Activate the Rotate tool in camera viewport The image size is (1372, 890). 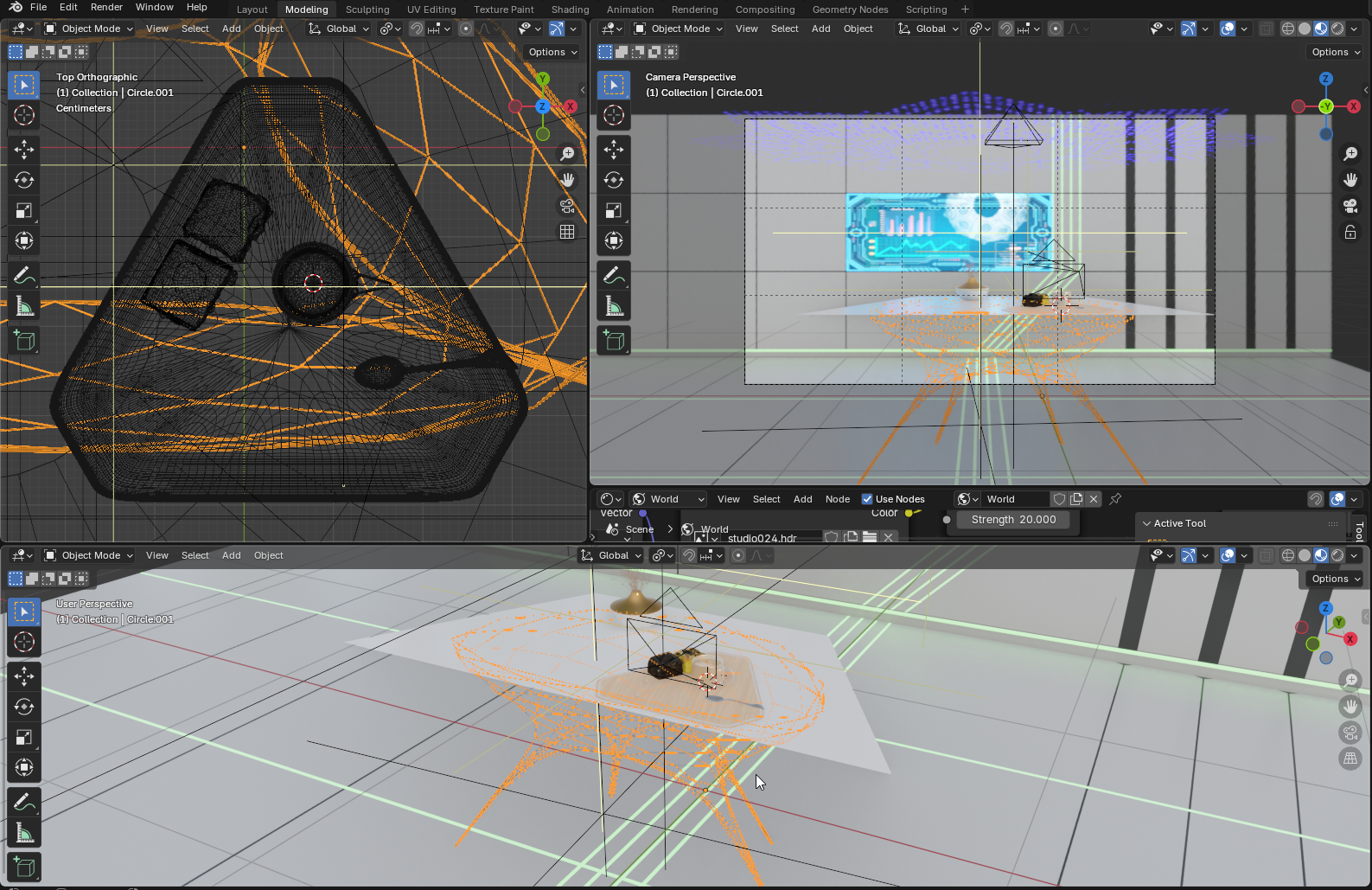point(614,180)
